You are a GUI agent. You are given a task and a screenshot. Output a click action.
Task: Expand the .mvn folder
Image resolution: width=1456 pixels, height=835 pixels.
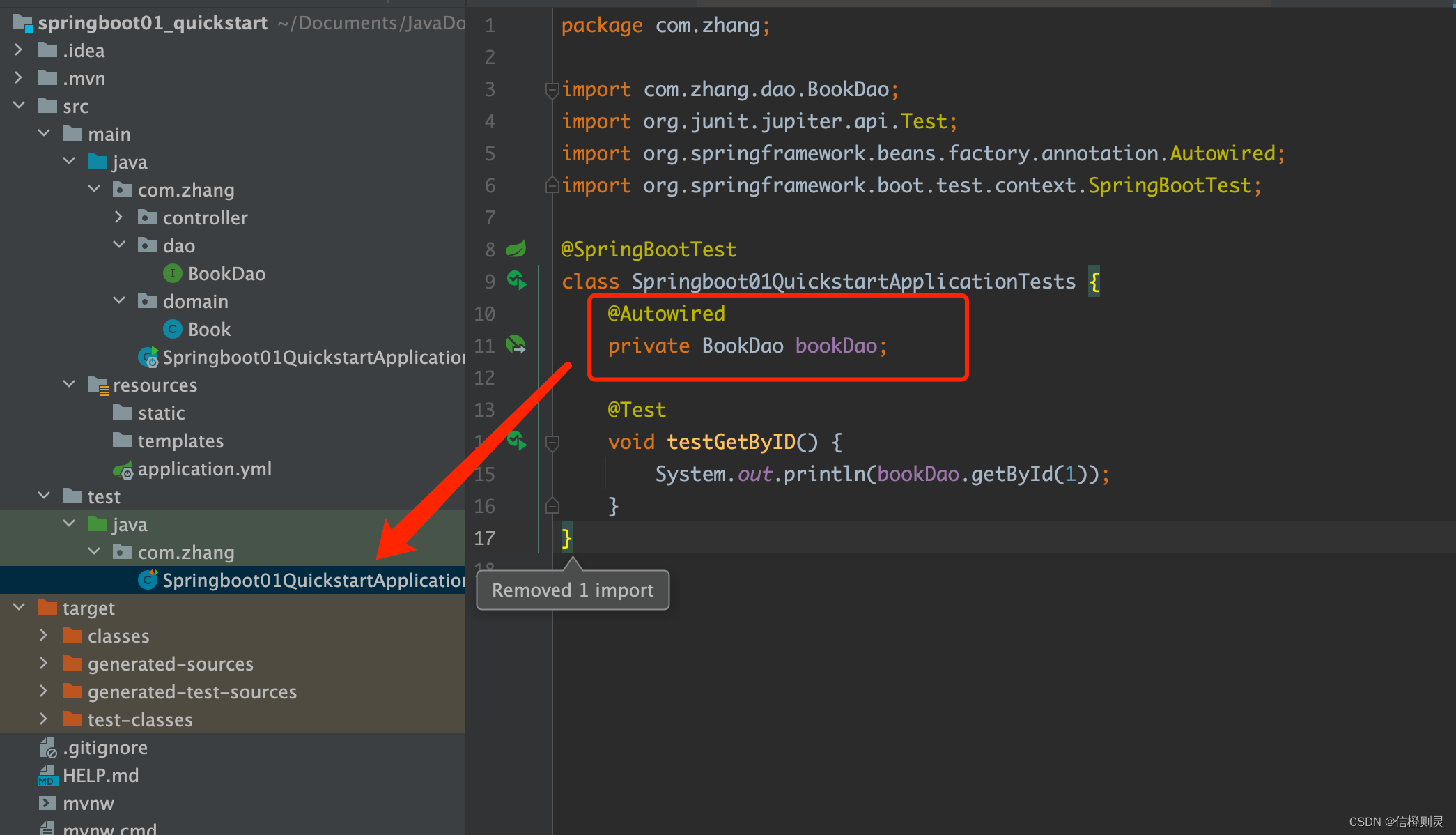coord(19,78)
